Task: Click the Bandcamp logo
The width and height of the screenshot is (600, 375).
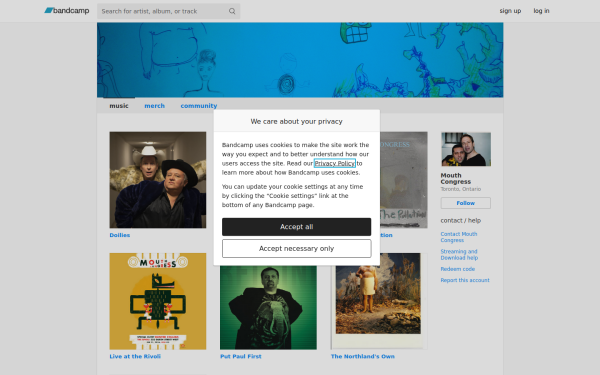Action: (x=67, y=11)
